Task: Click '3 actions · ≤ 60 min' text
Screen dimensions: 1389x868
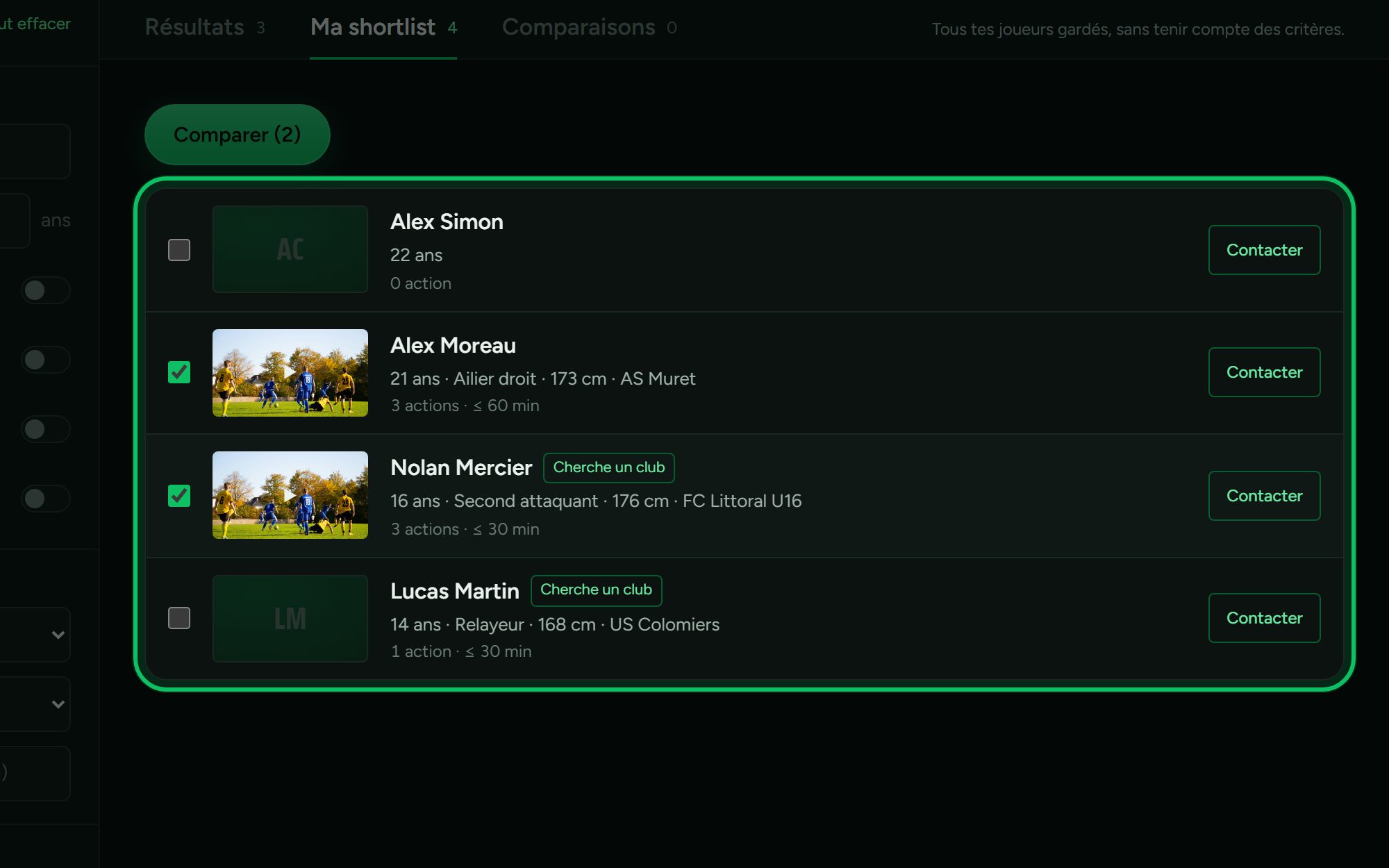Action: click(465, 406)
